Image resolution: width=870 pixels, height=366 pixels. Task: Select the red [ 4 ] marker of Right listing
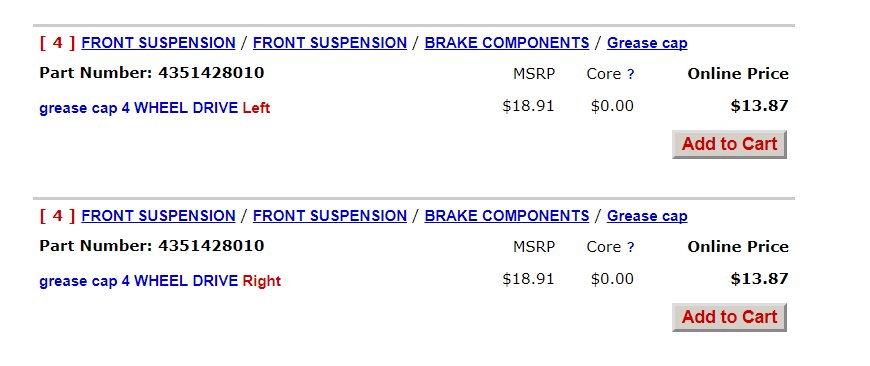tap(57, 216)
